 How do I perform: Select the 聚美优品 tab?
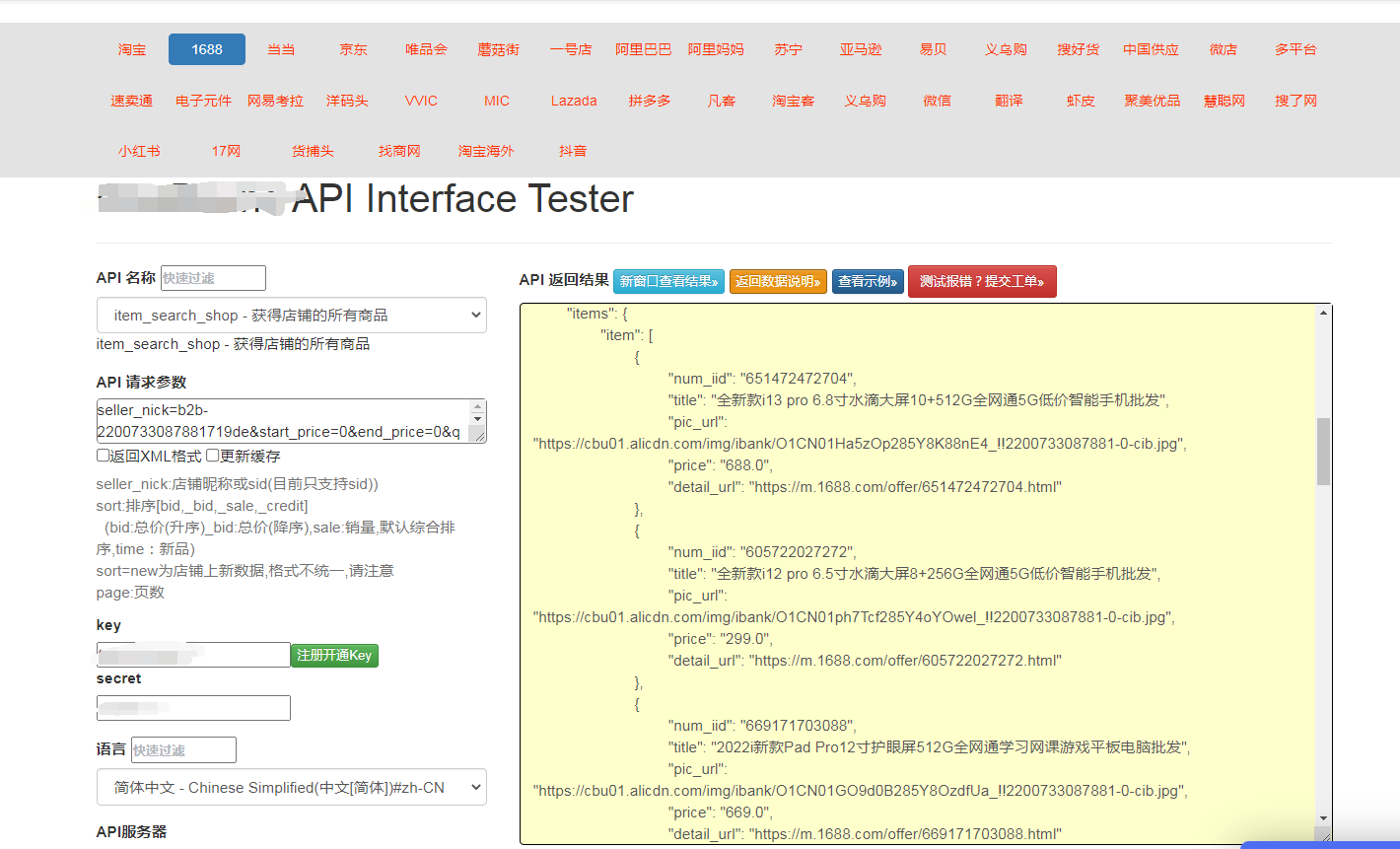pos(1153,101)
